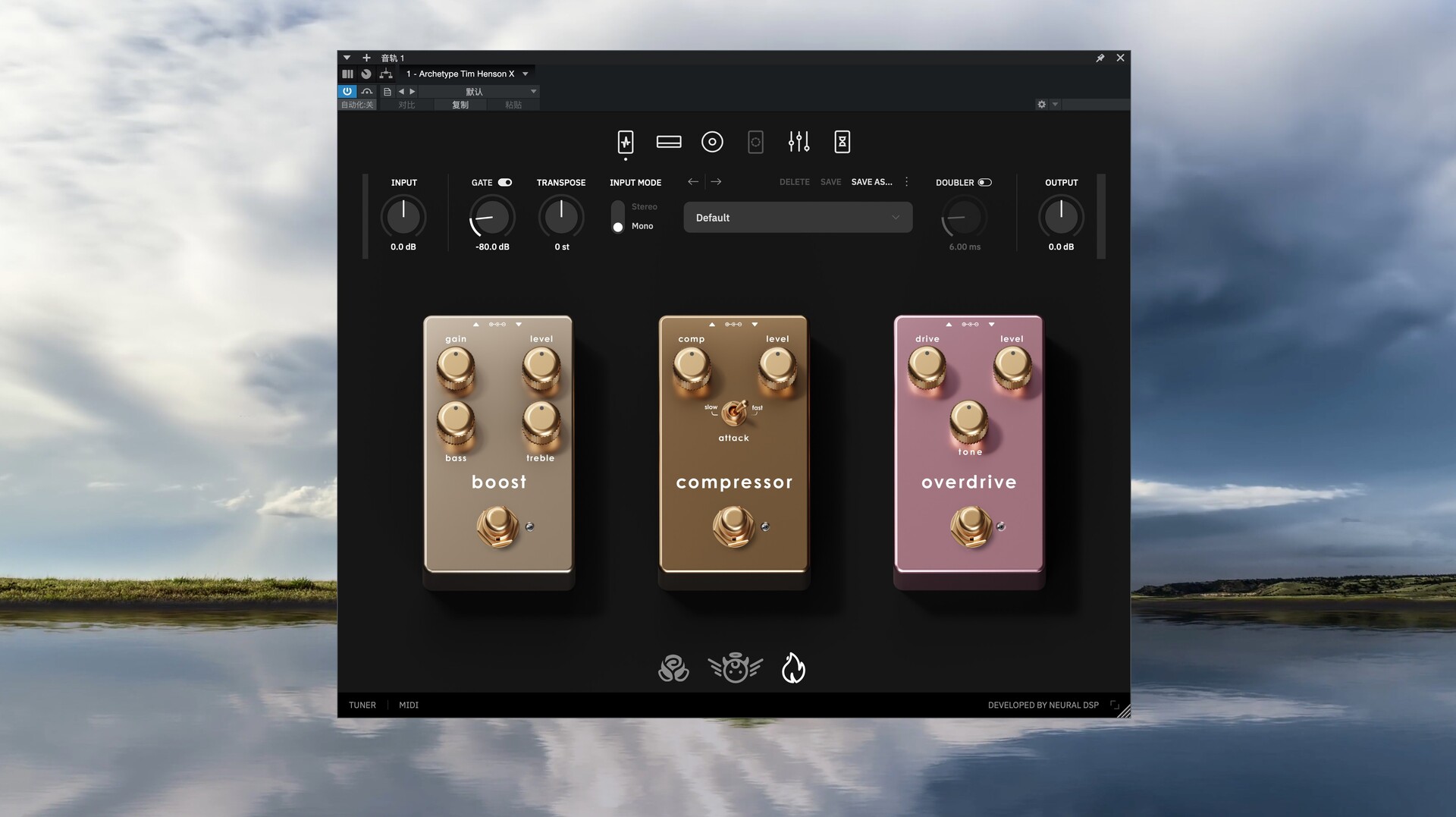Enable the DOUBLER switch
Screen dimensions: 1456x817
coord(984,183)
